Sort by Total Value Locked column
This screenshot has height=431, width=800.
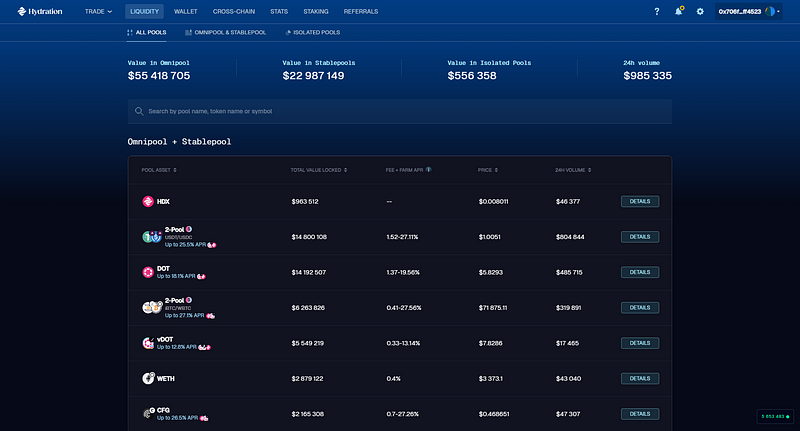pos(319,170)
